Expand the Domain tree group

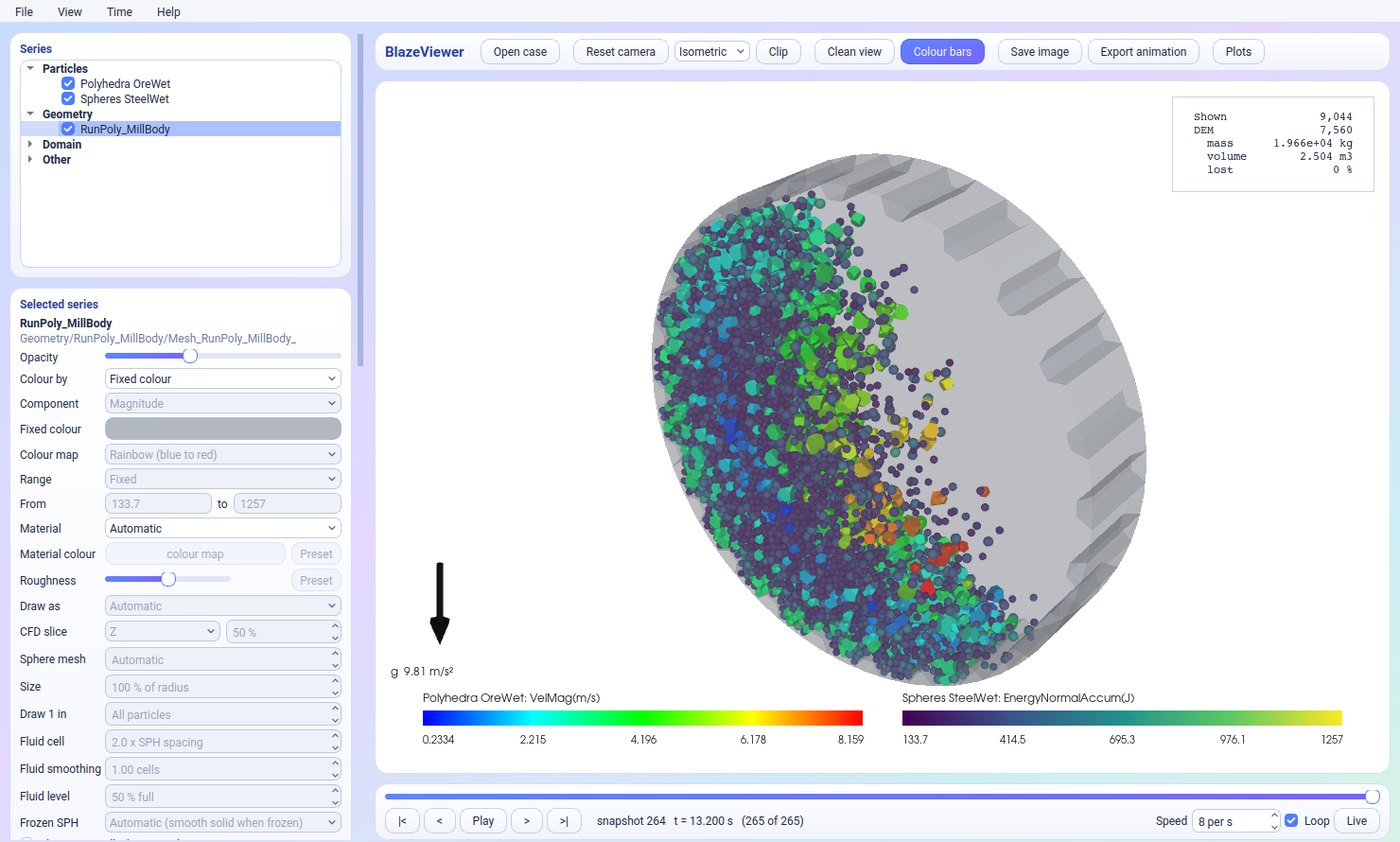(x=30, y=144)
